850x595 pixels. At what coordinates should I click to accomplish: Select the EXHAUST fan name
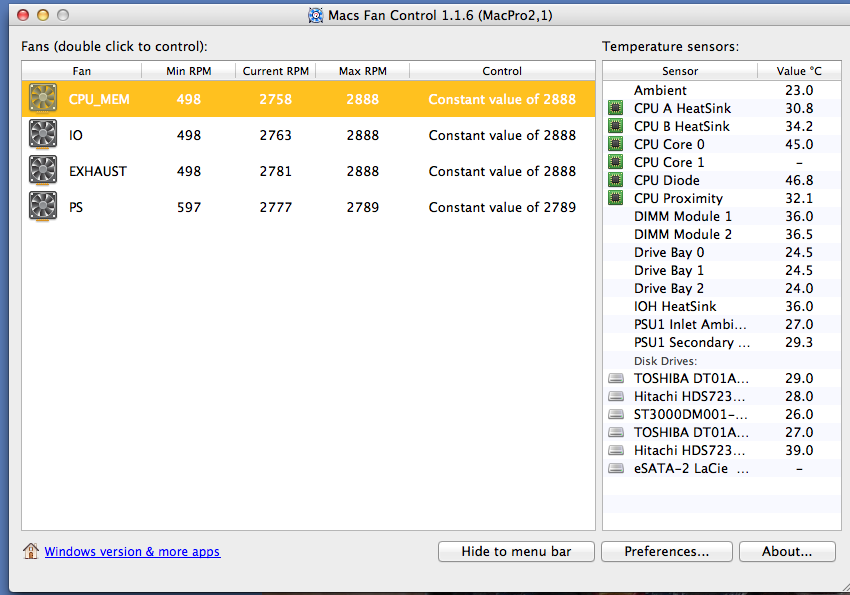coord(98,171)
